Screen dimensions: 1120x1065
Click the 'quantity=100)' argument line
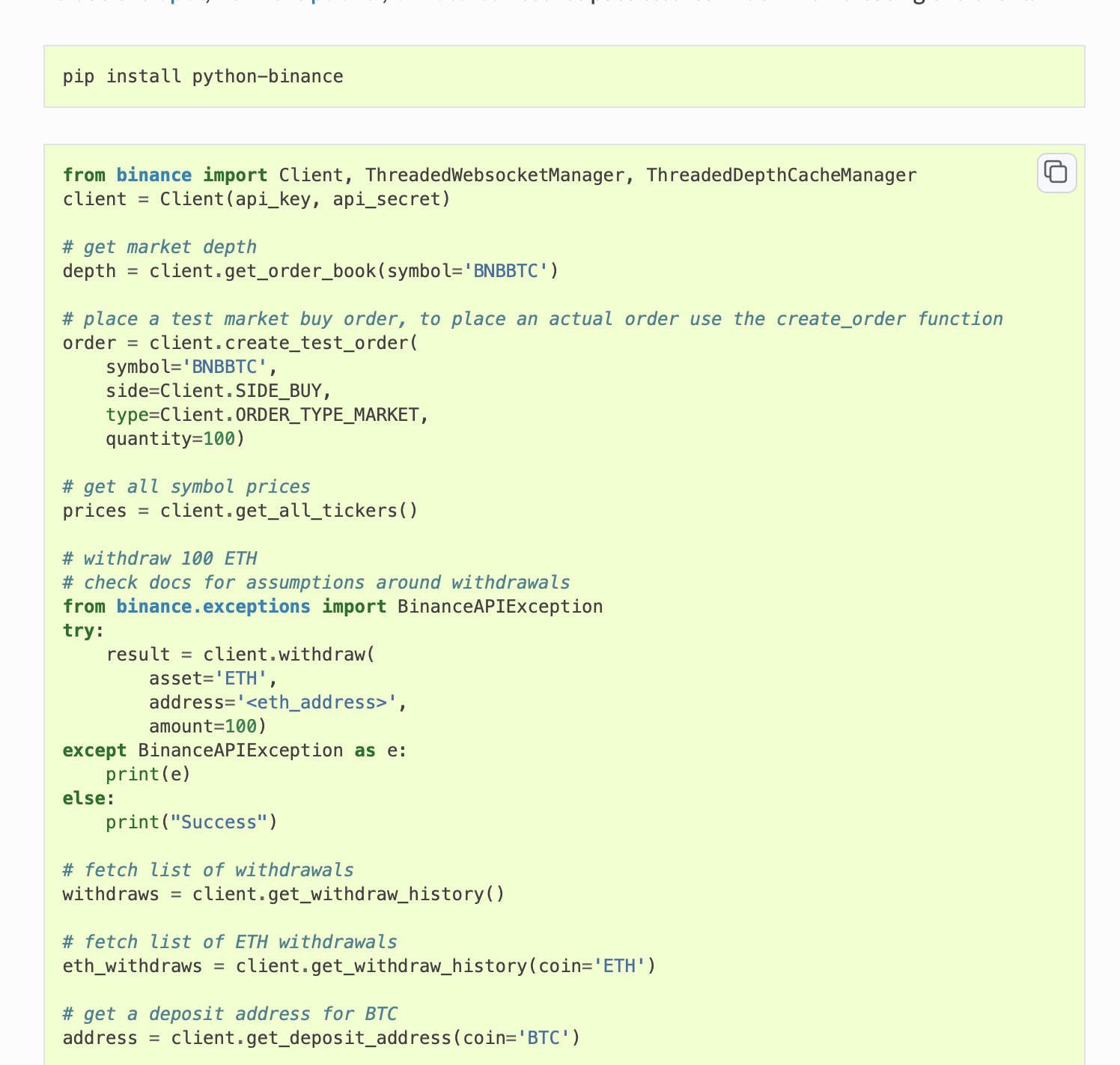coord(175,439)
